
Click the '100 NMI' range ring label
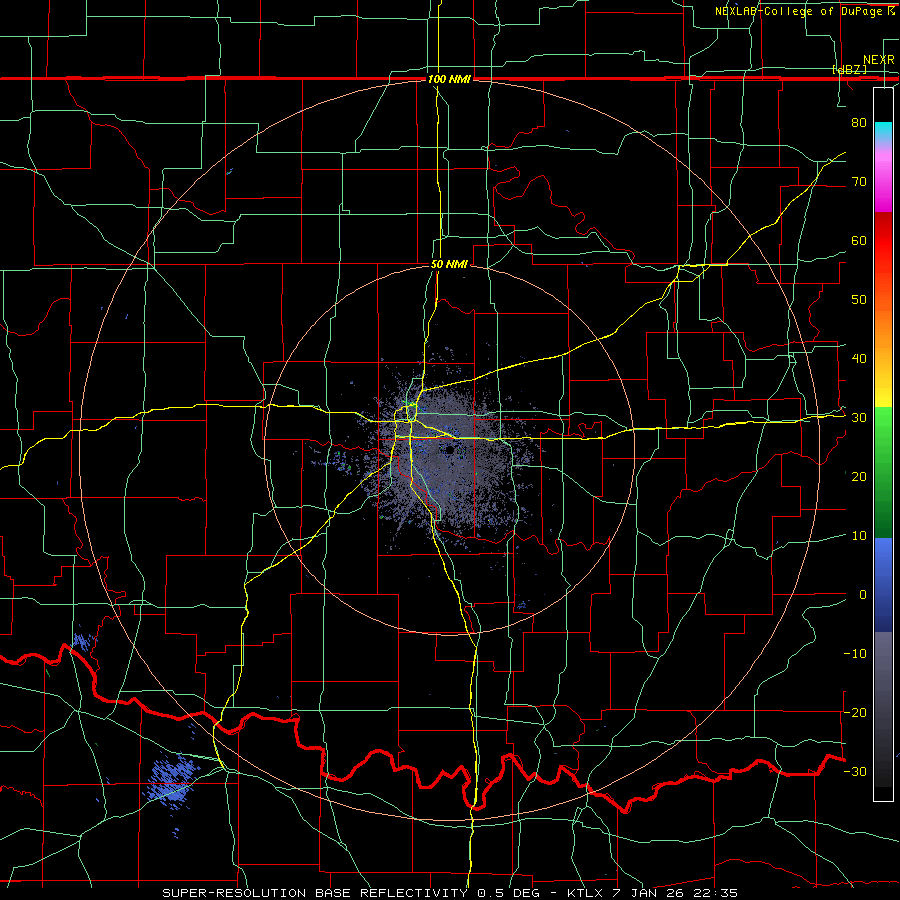449,79
